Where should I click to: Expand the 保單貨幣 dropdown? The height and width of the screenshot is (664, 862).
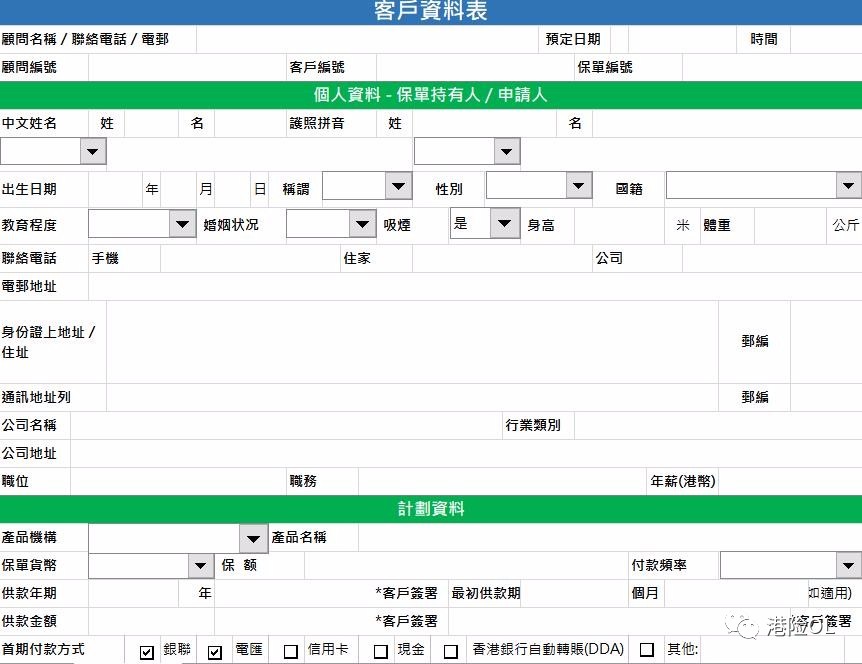(202, 565)
